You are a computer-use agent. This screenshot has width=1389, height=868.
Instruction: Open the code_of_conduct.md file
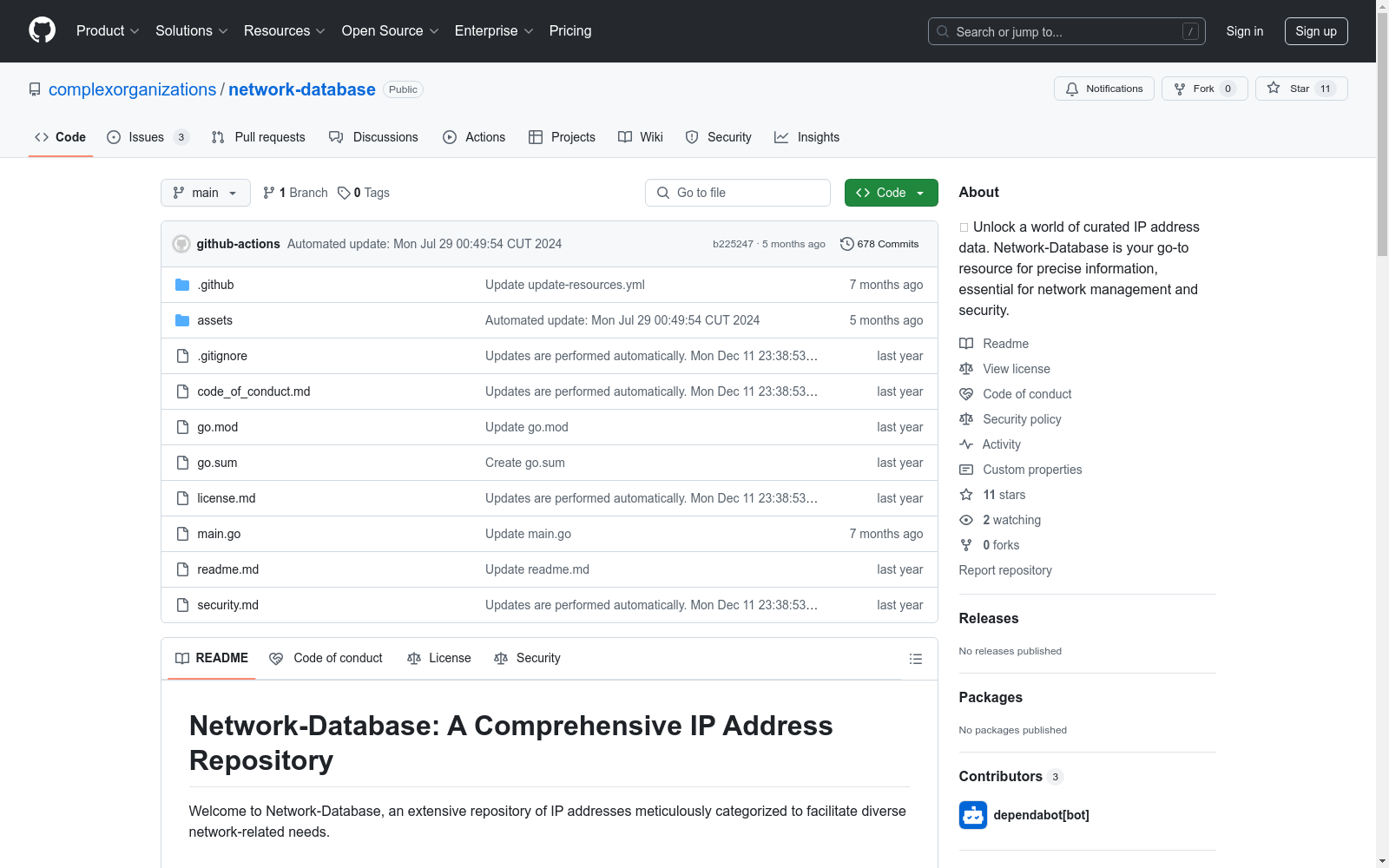click(253, 391)
